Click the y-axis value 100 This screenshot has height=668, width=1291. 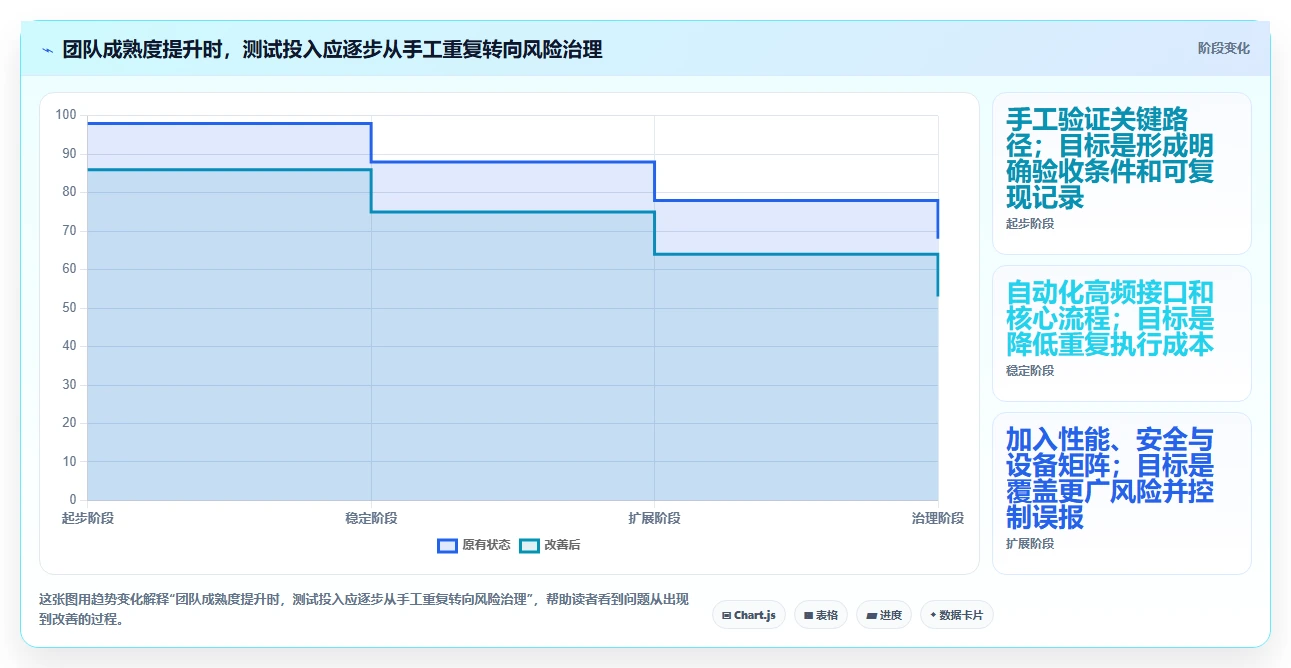pyautogui.click(x=66, y=115)
